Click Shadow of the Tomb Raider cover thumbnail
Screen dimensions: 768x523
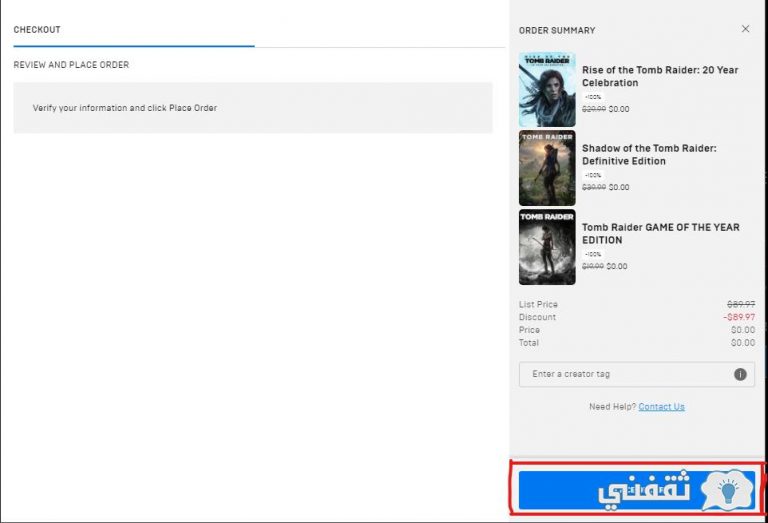pos(547,168)
